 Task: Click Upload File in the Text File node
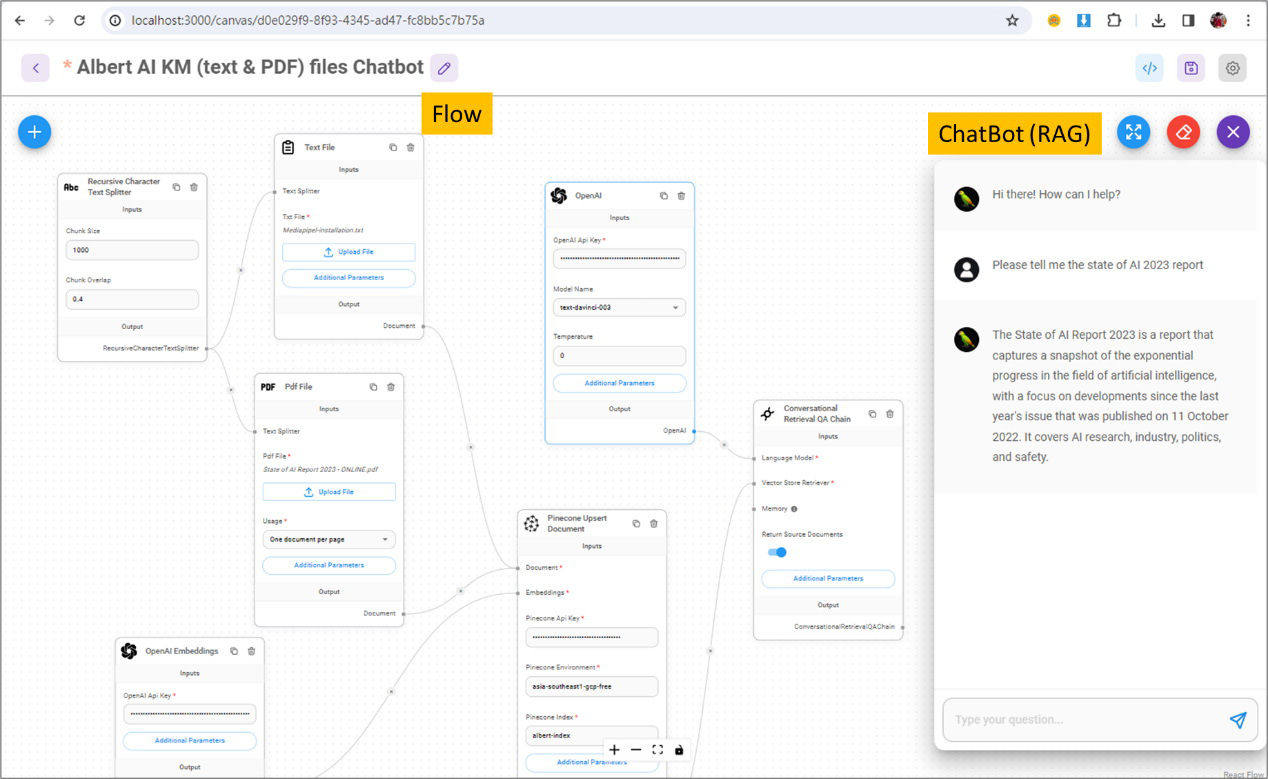point(349,252)
